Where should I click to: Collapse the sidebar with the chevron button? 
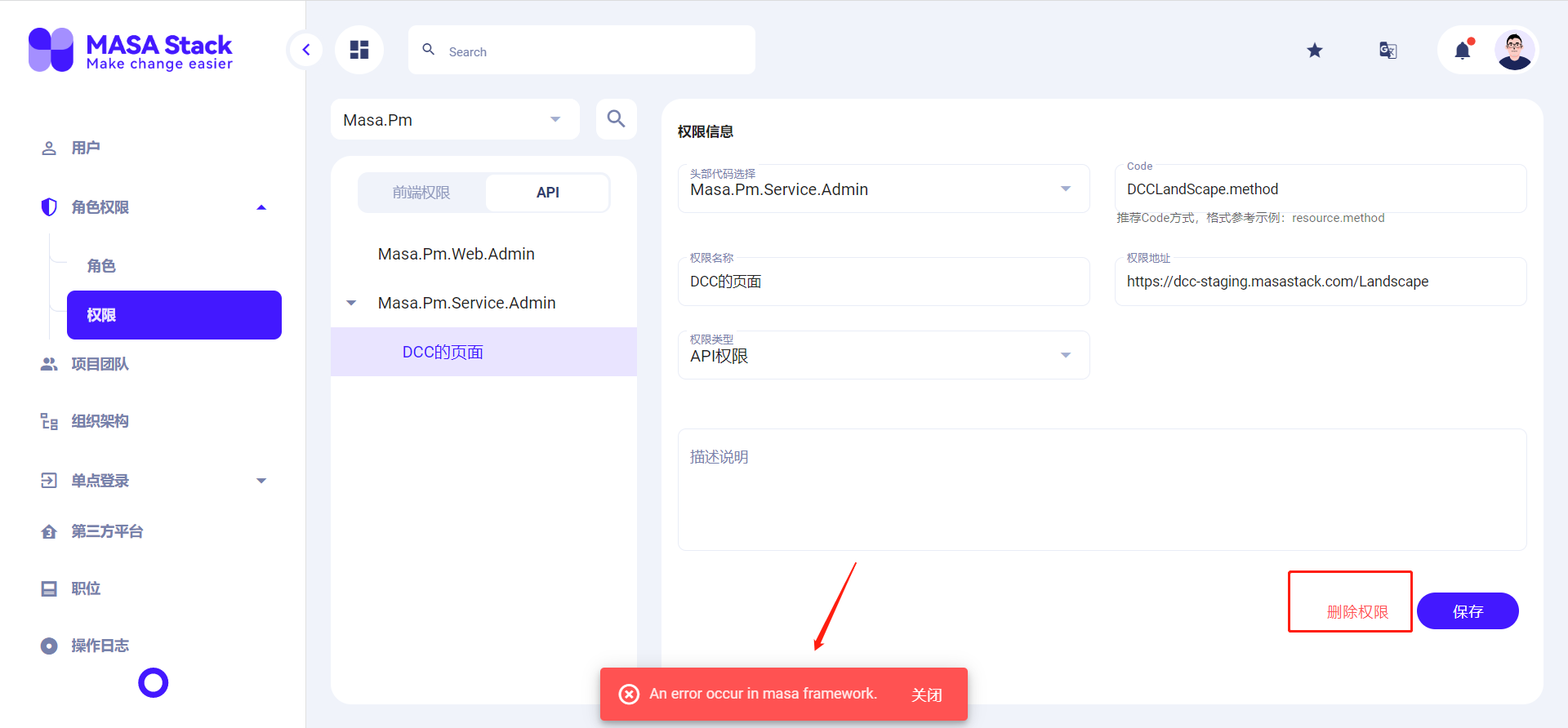click(306, 50)
